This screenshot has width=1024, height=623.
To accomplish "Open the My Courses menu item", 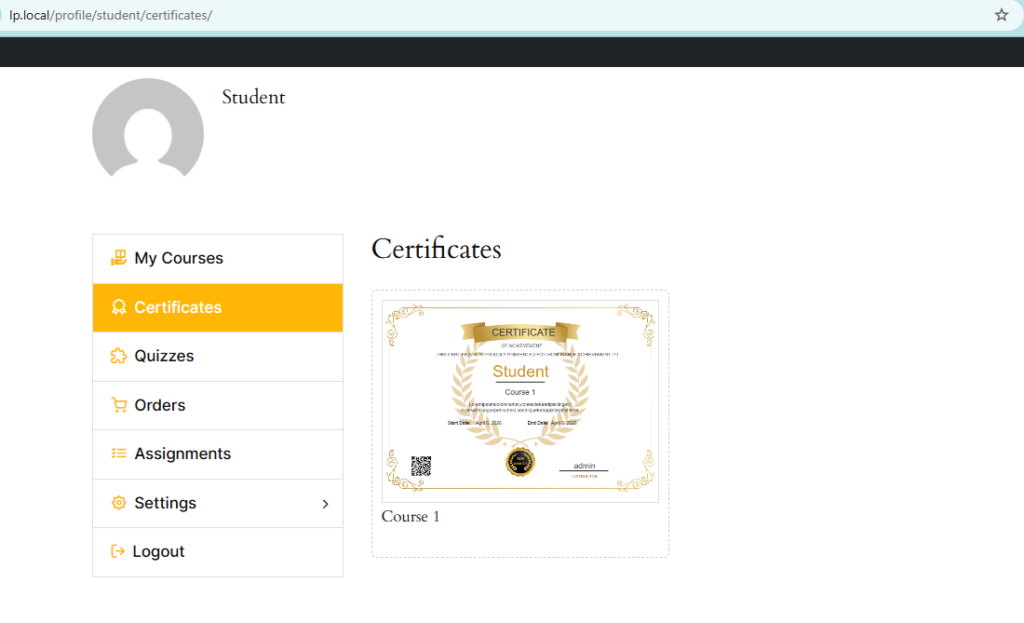I will click(x=178, y=258).
